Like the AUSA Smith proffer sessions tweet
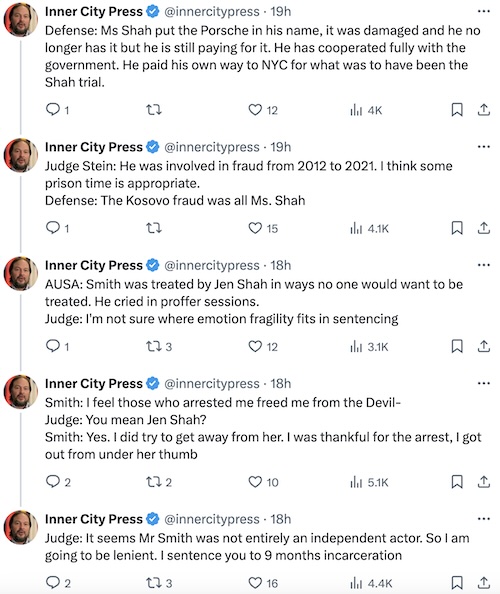 263,346
